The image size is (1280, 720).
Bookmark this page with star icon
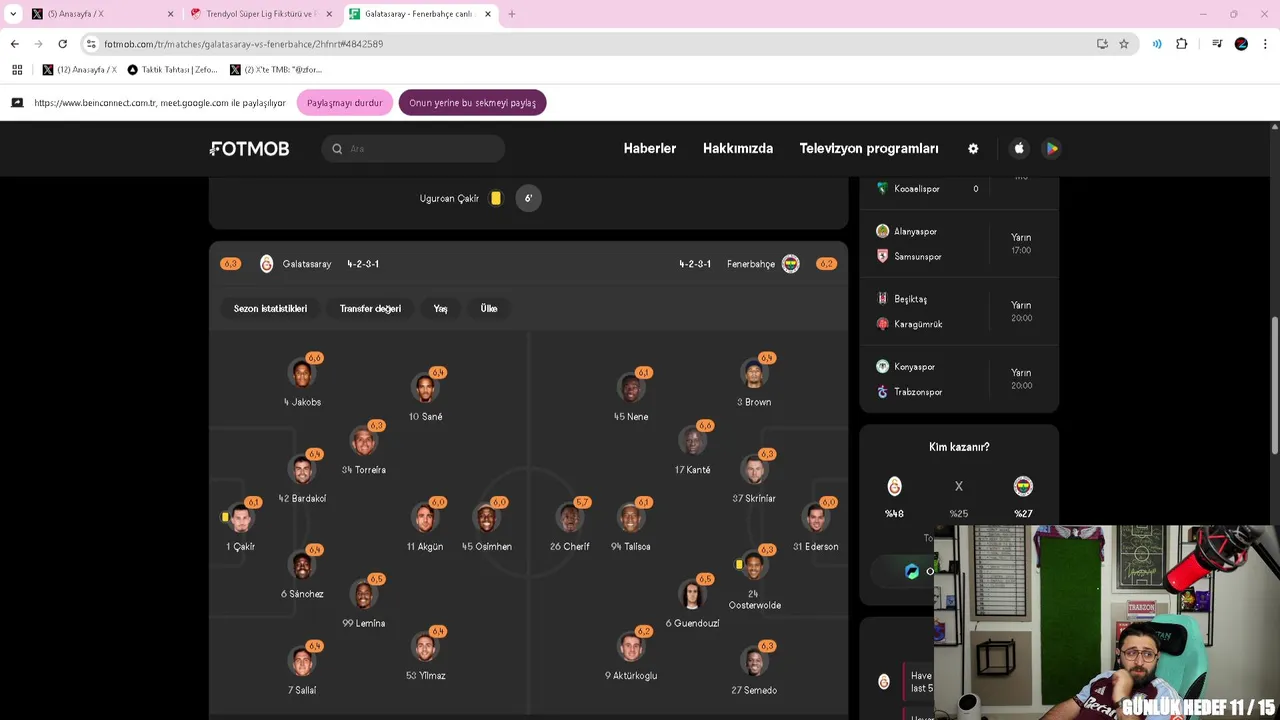pyautogui.click(x=1124, y=44)
